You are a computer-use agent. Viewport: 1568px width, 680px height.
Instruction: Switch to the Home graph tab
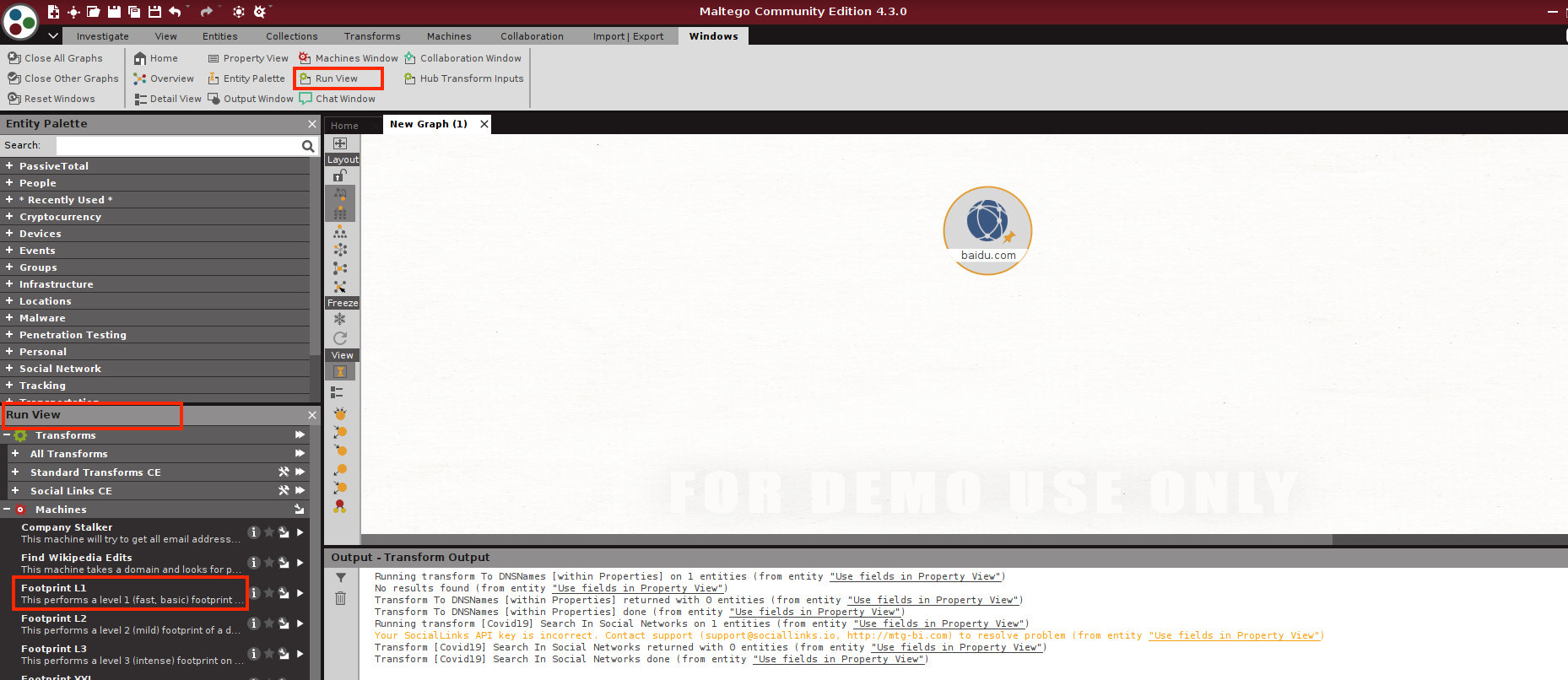(344, 126)
